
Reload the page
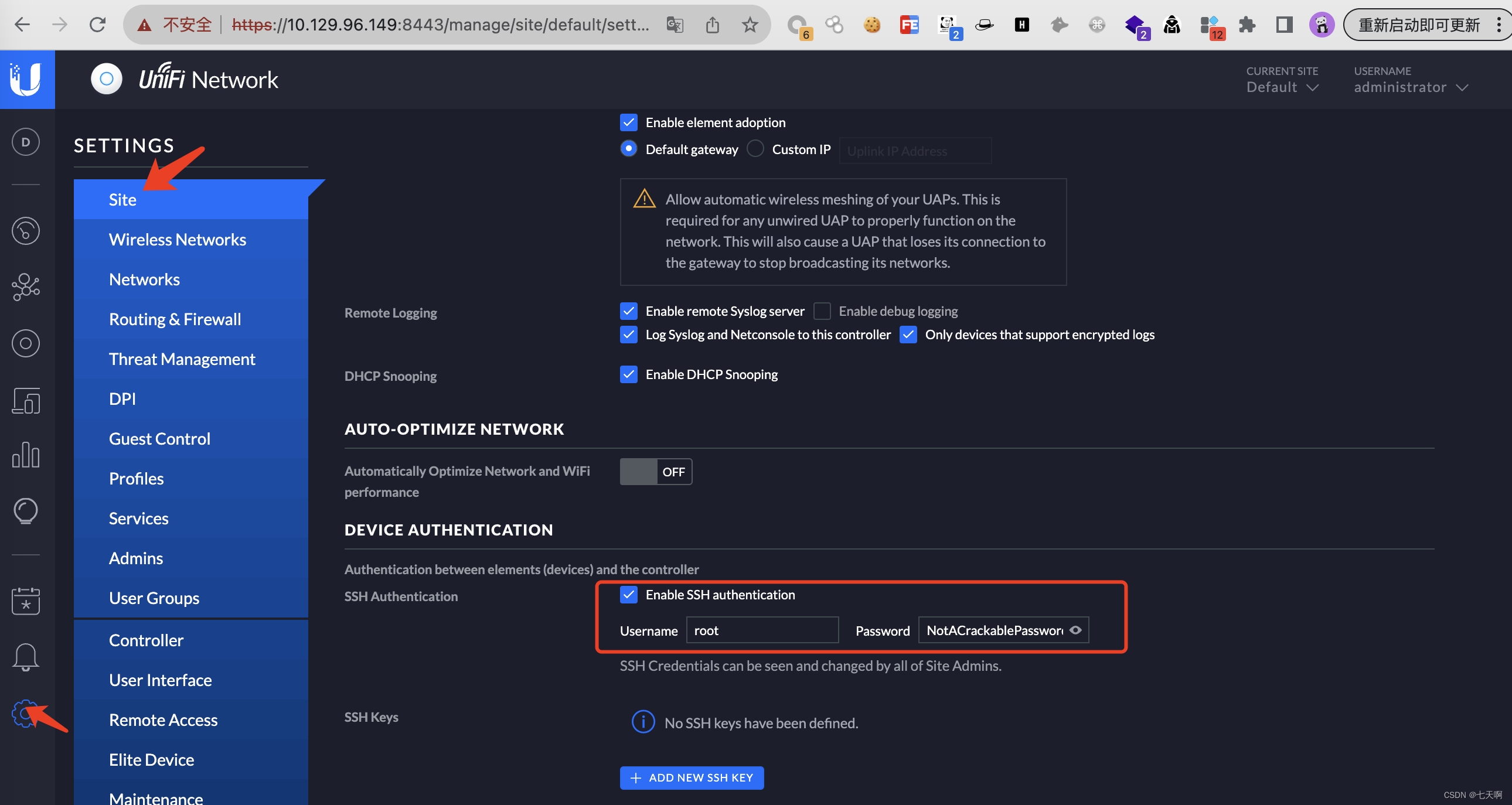tap(97, 25)
